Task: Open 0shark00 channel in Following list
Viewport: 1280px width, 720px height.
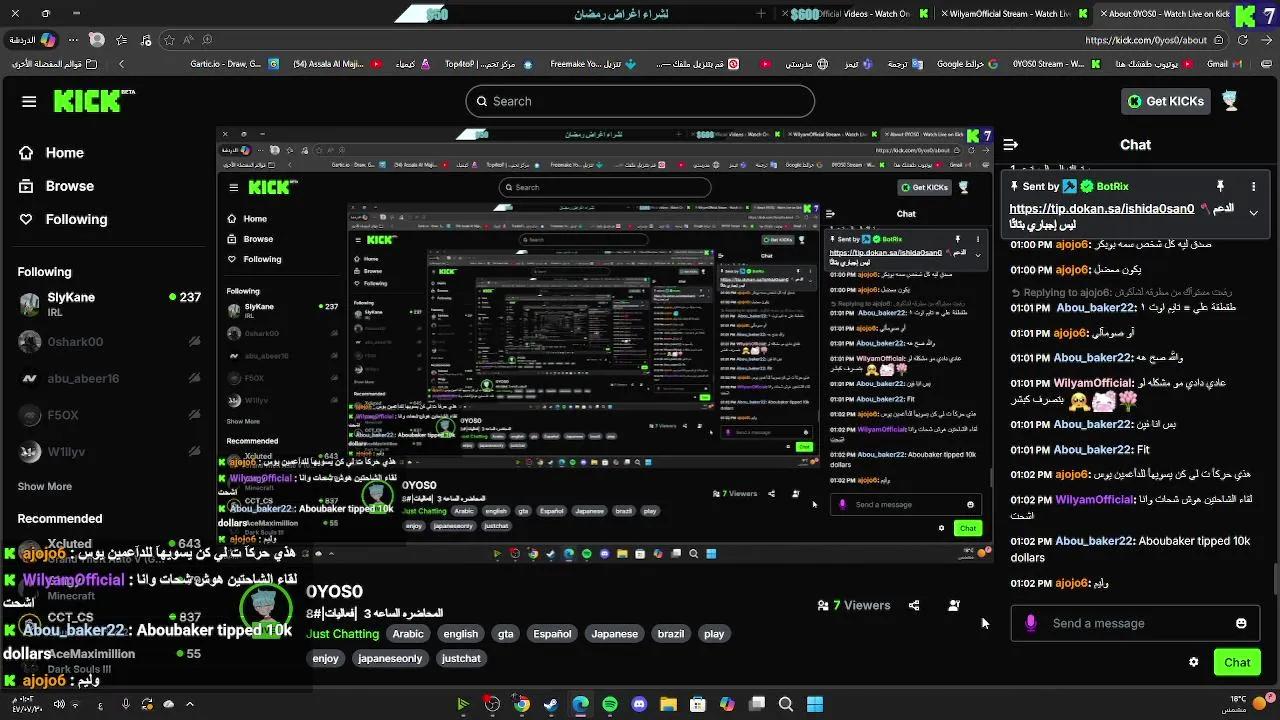Action: click(109, 341)
